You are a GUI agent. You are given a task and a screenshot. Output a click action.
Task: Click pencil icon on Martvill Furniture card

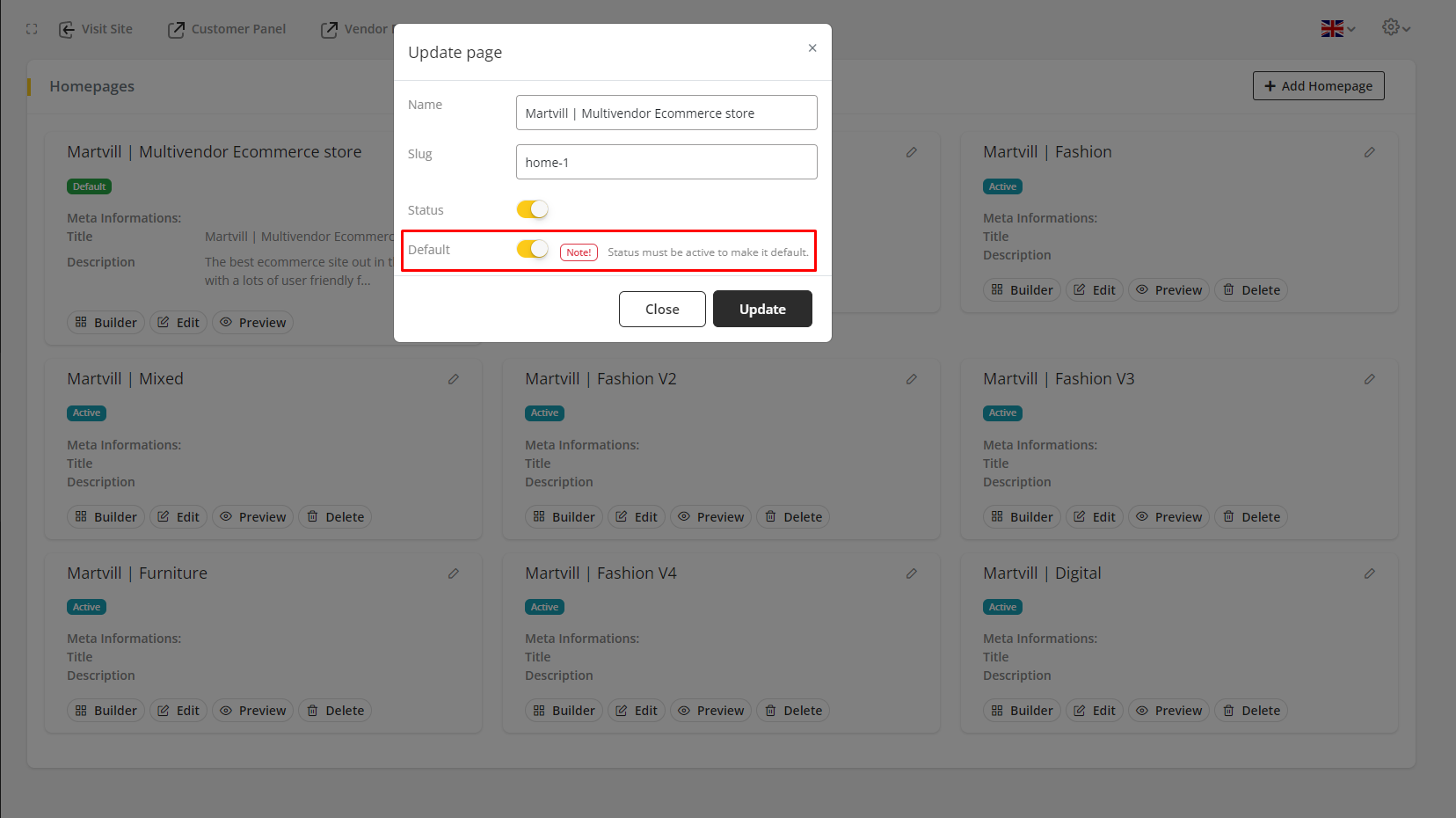click(x=453, y=573)
